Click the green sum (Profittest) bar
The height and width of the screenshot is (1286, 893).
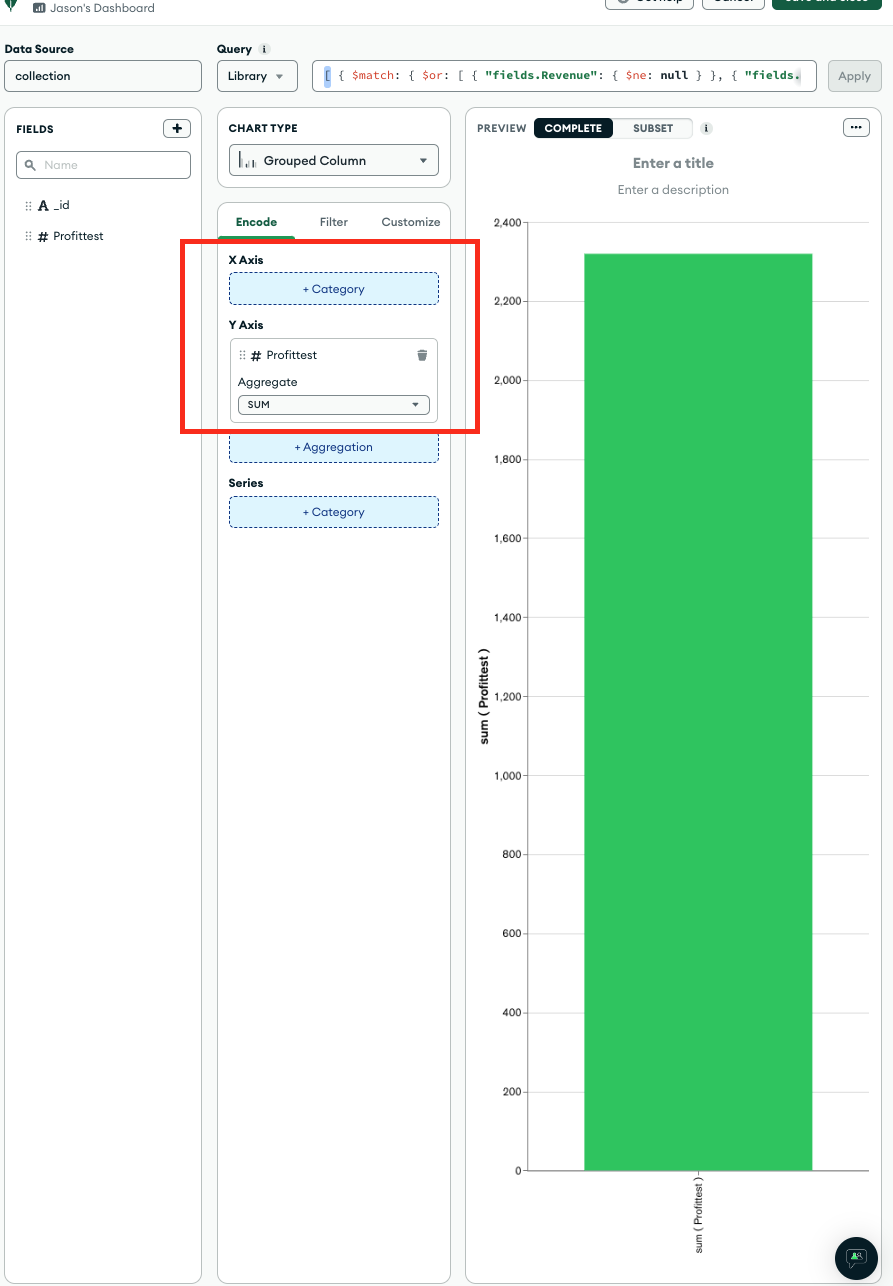pos(698,712)
